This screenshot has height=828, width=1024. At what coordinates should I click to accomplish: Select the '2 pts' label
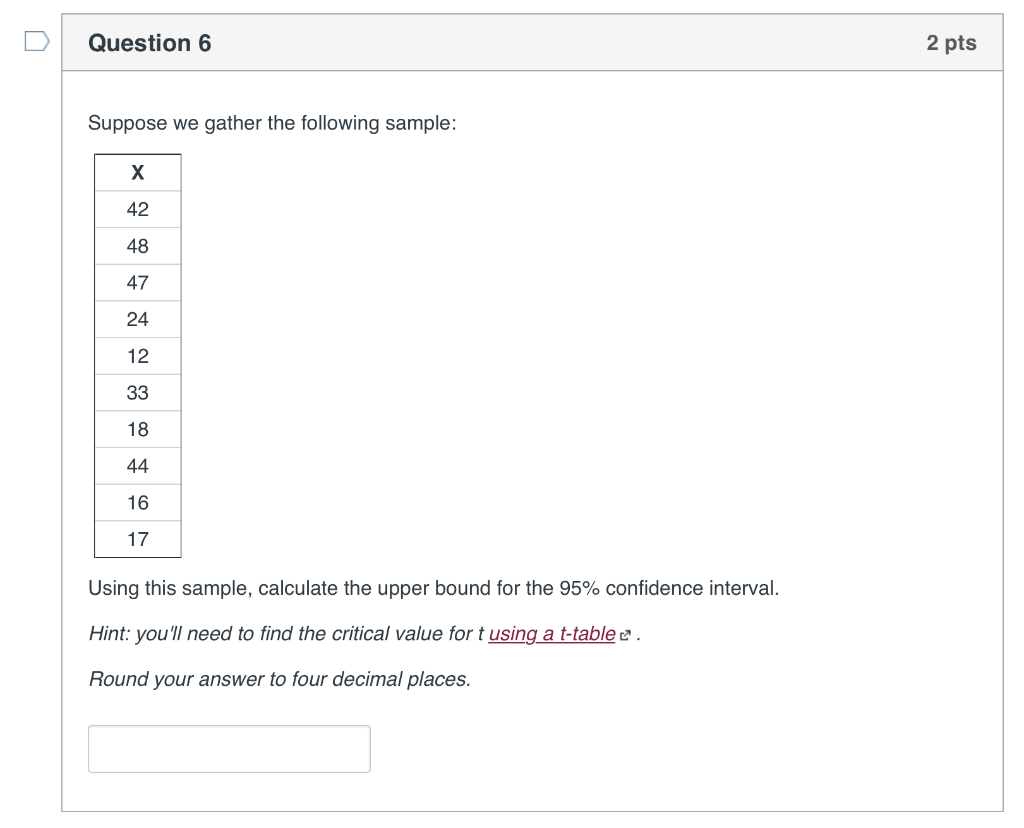click(952, 42)
